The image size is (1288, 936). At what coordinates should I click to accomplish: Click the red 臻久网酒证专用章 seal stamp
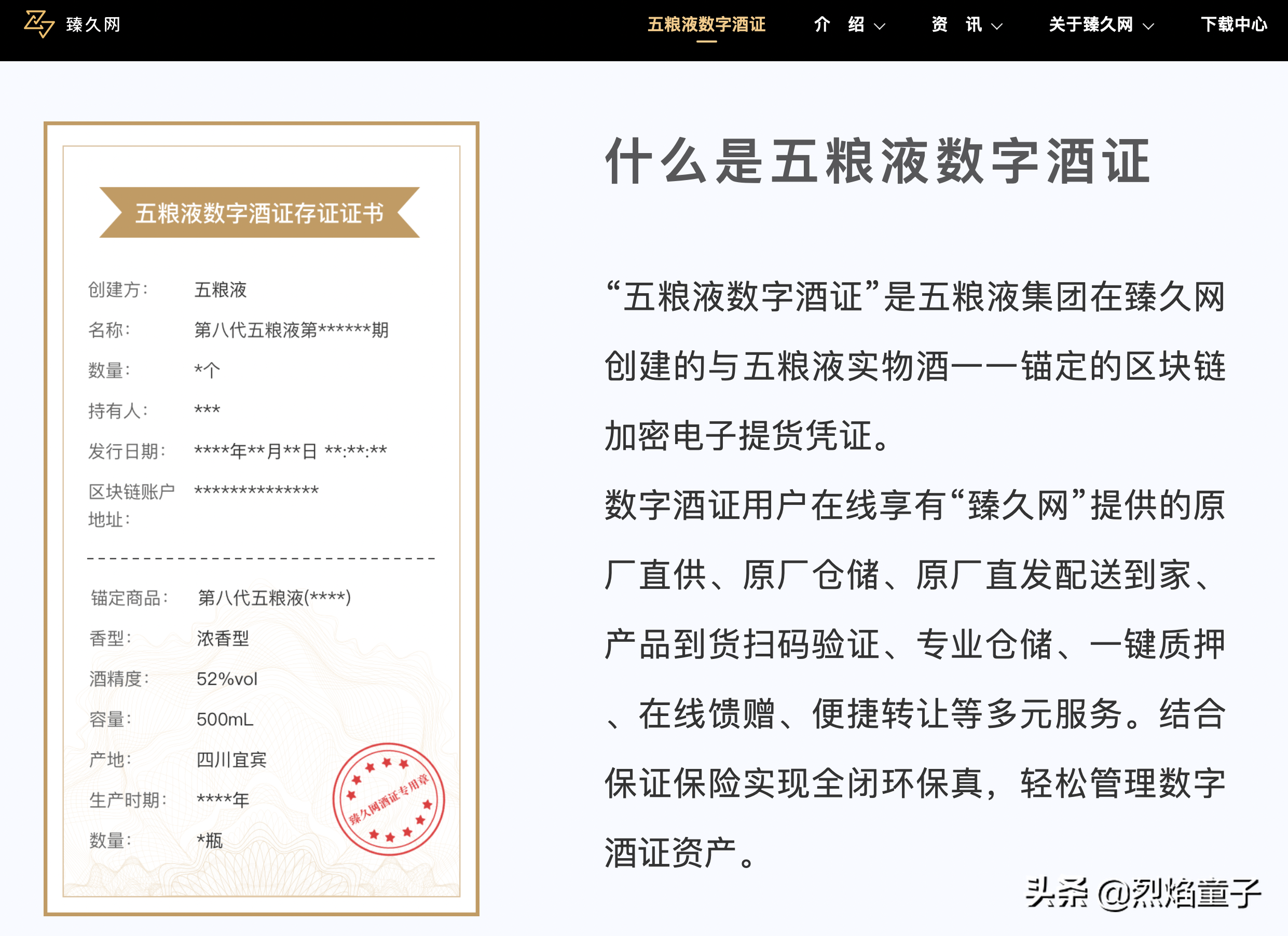click(x=389, y=800)
